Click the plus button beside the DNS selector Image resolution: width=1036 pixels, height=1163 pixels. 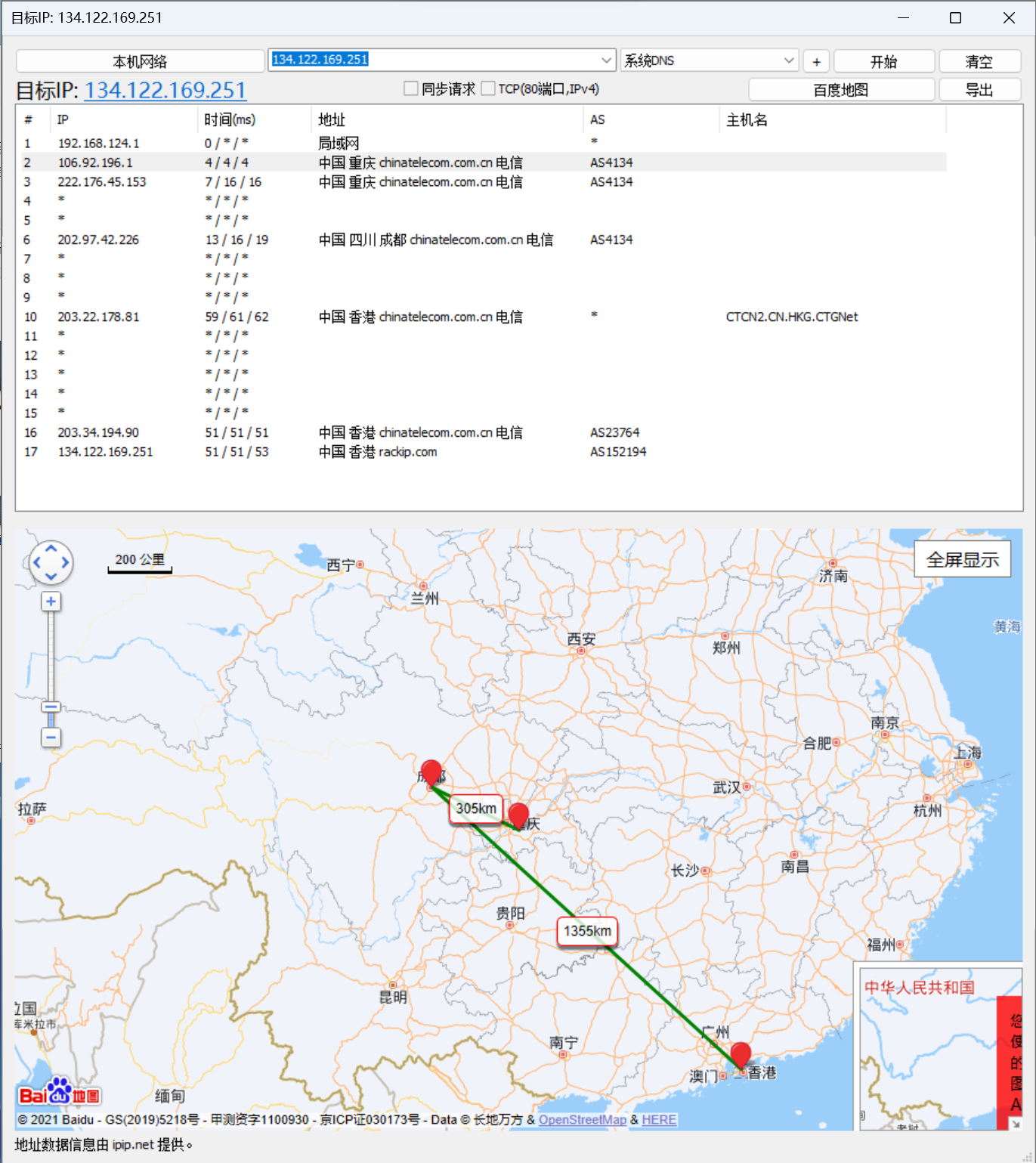(x=816, y=61)
